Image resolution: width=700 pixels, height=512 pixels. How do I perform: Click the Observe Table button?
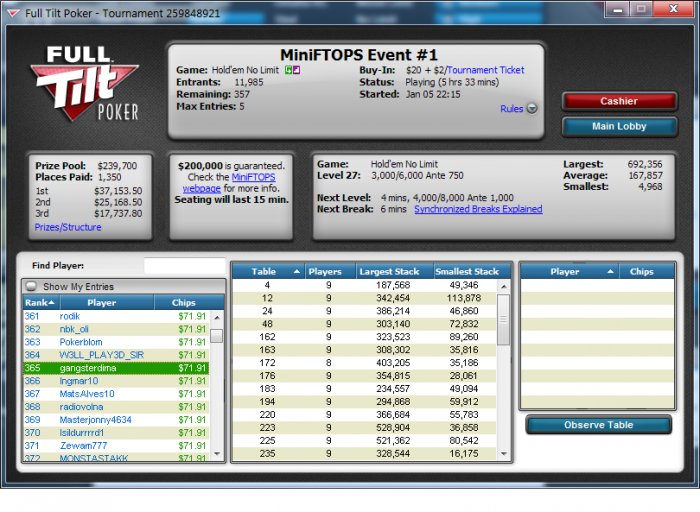coord(599,425)
